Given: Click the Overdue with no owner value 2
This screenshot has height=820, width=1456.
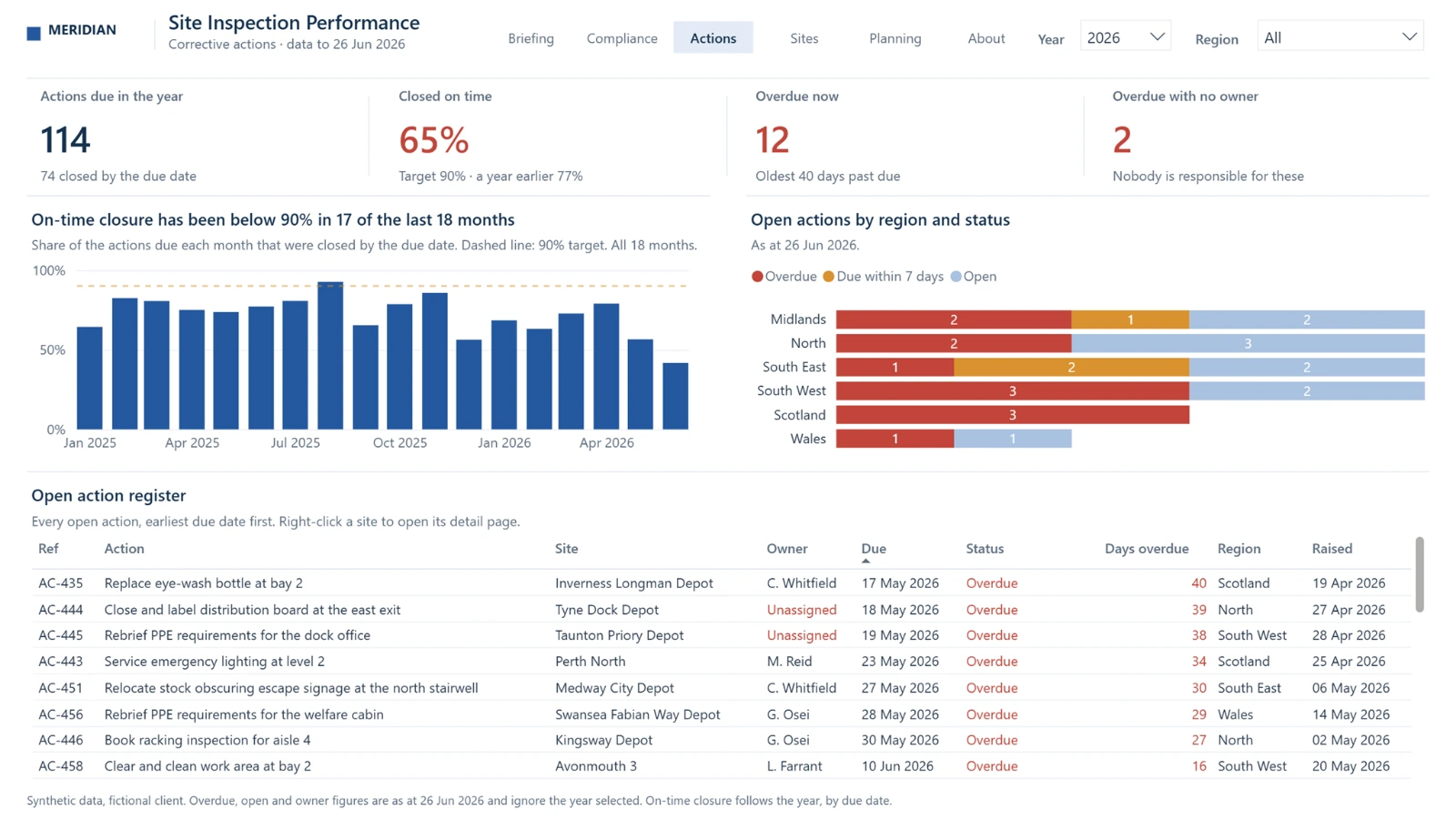Looking at the screenshot, I should click(x=1122, y=140).
